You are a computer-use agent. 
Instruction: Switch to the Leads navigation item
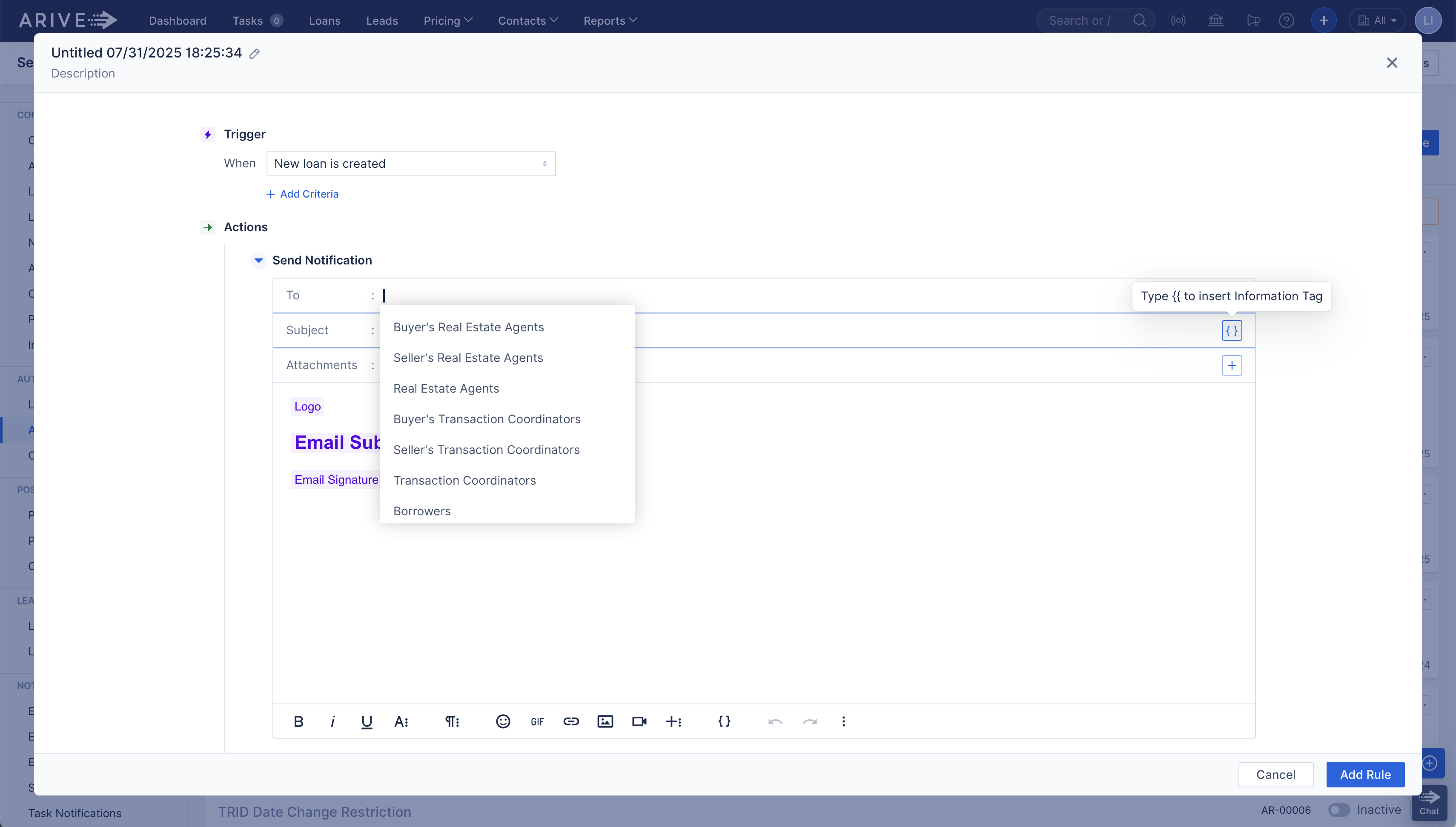tap(381, 20)
